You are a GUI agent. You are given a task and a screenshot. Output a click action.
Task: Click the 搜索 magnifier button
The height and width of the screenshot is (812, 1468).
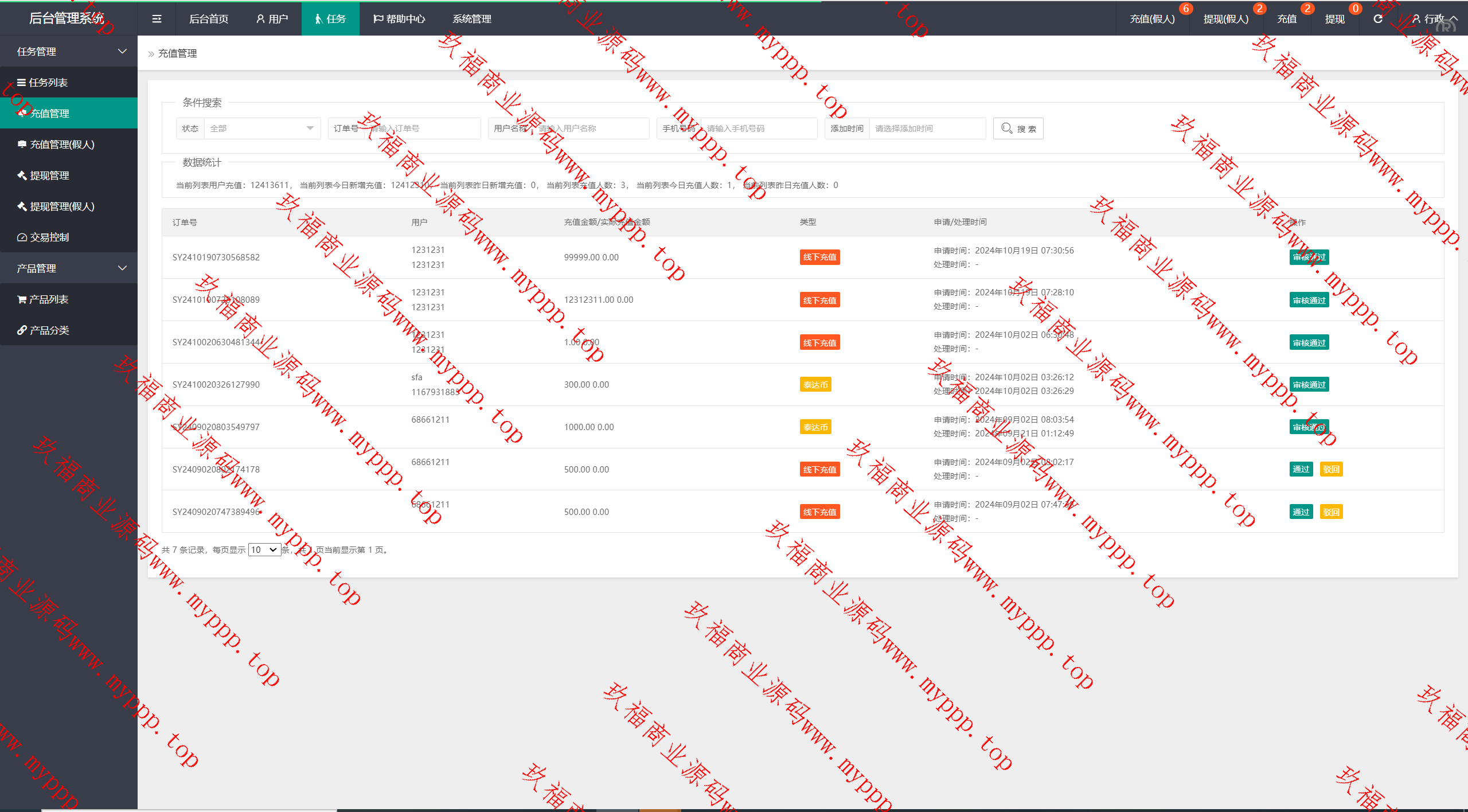coord(1018,128)
